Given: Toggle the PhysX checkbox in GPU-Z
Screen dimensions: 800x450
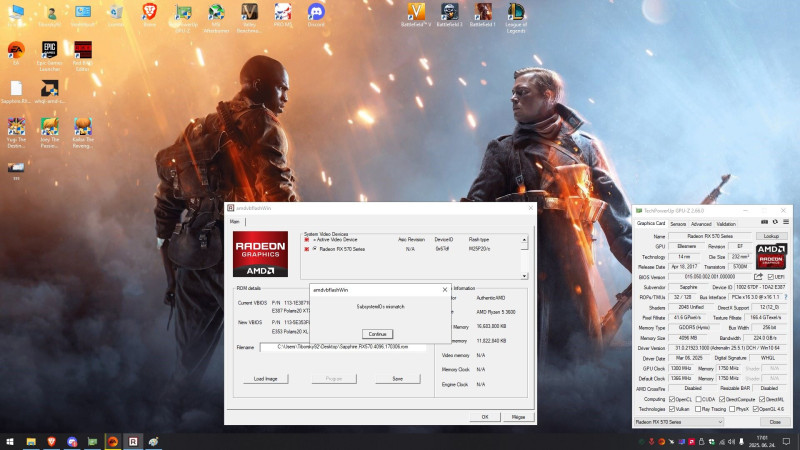Looking at the screenshot, I should [x=732, y=409].
